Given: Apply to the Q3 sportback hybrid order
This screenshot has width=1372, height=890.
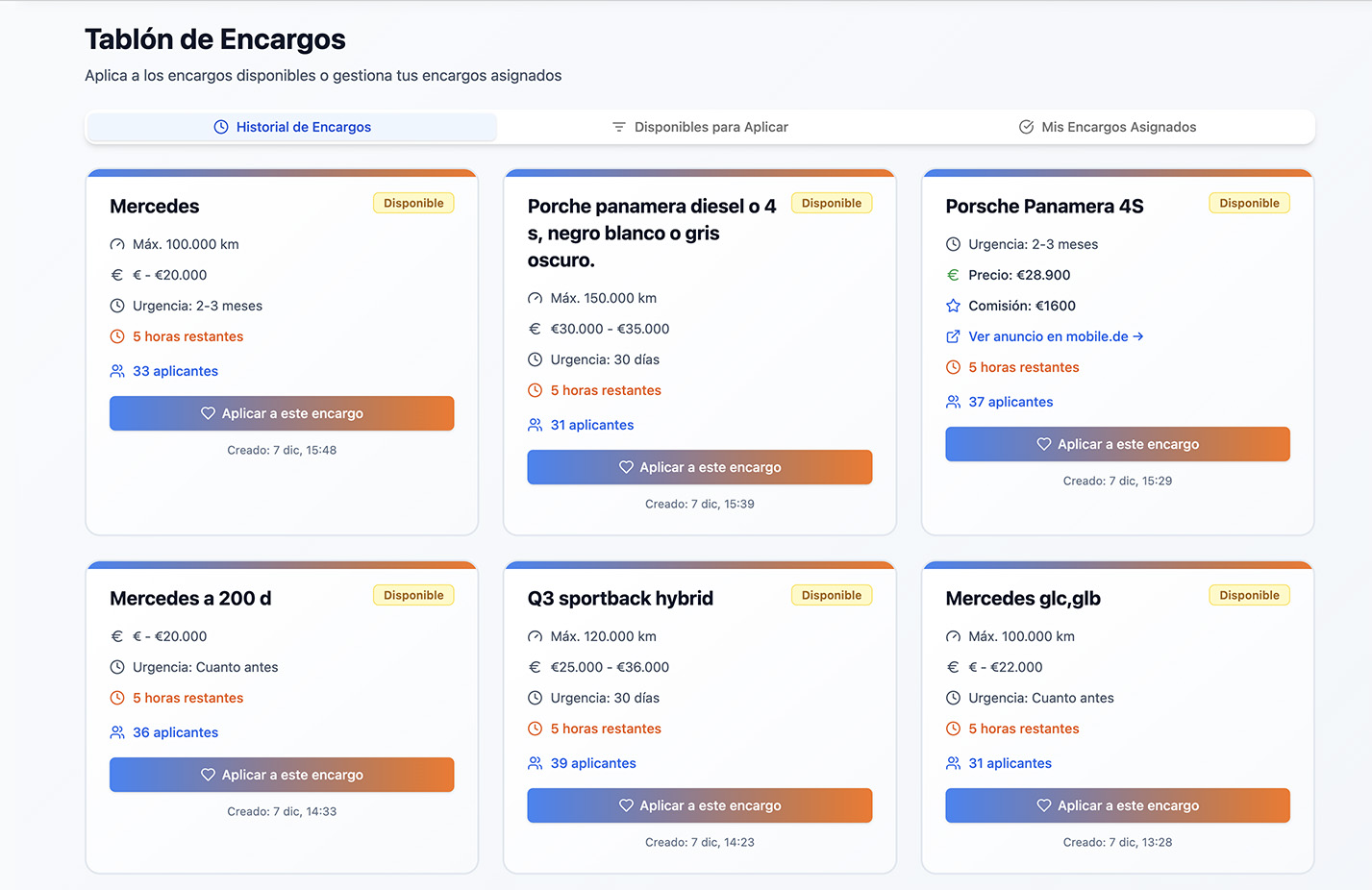Looking at the screenshot, I should 699,805.
